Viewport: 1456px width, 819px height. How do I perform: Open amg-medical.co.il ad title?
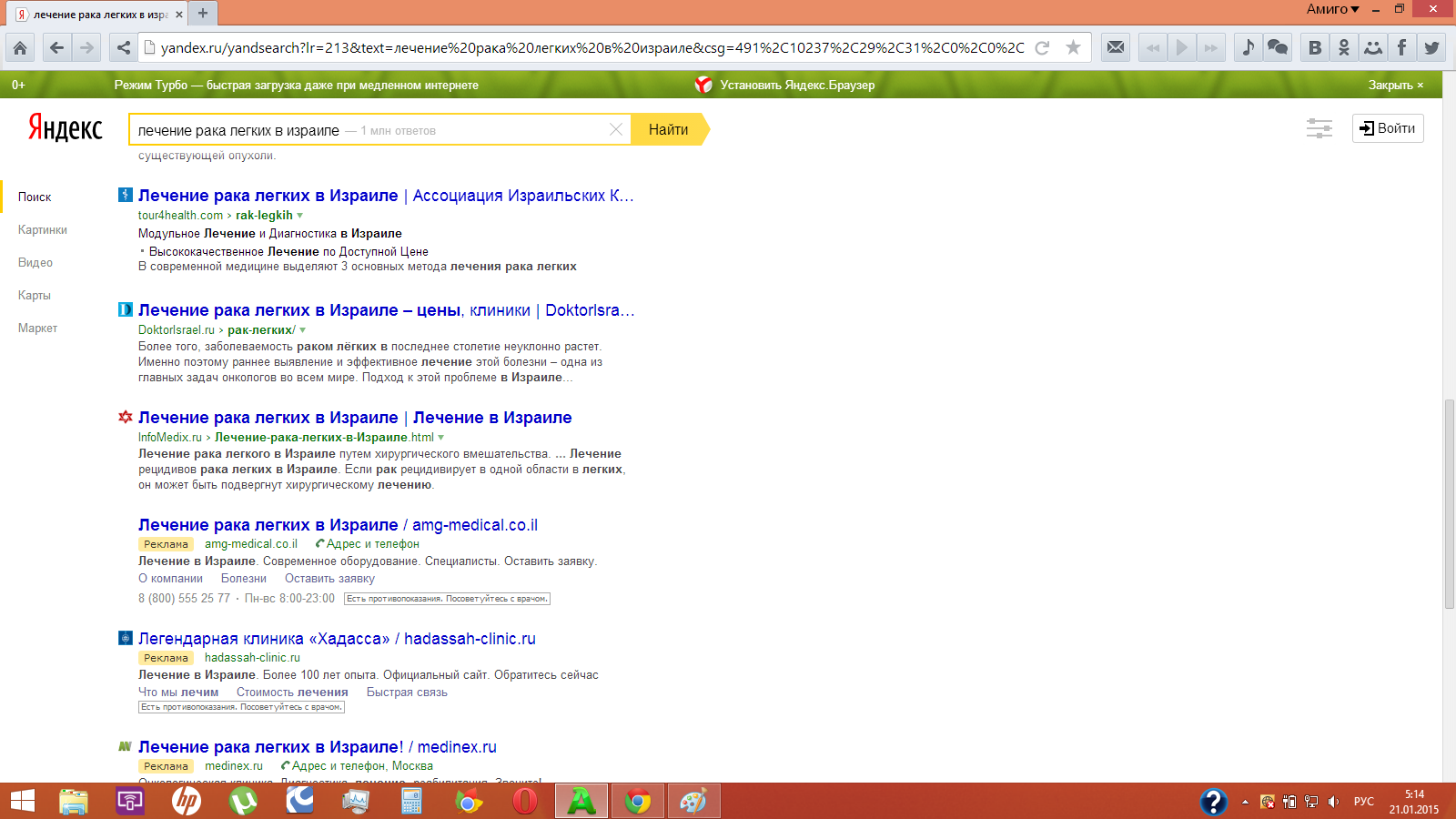pyautogui.click(x=338, y=525)
